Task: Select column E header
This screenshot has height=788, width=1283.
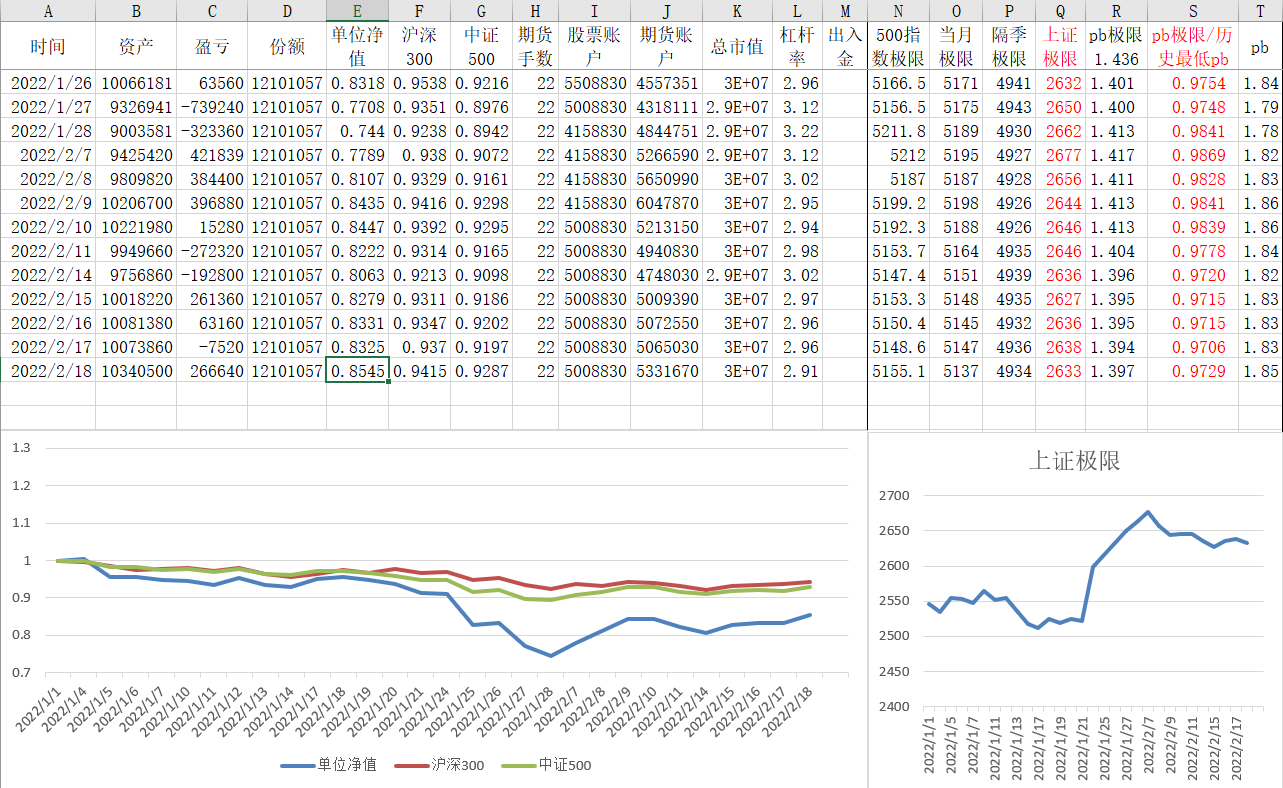Action: (357, 11)
